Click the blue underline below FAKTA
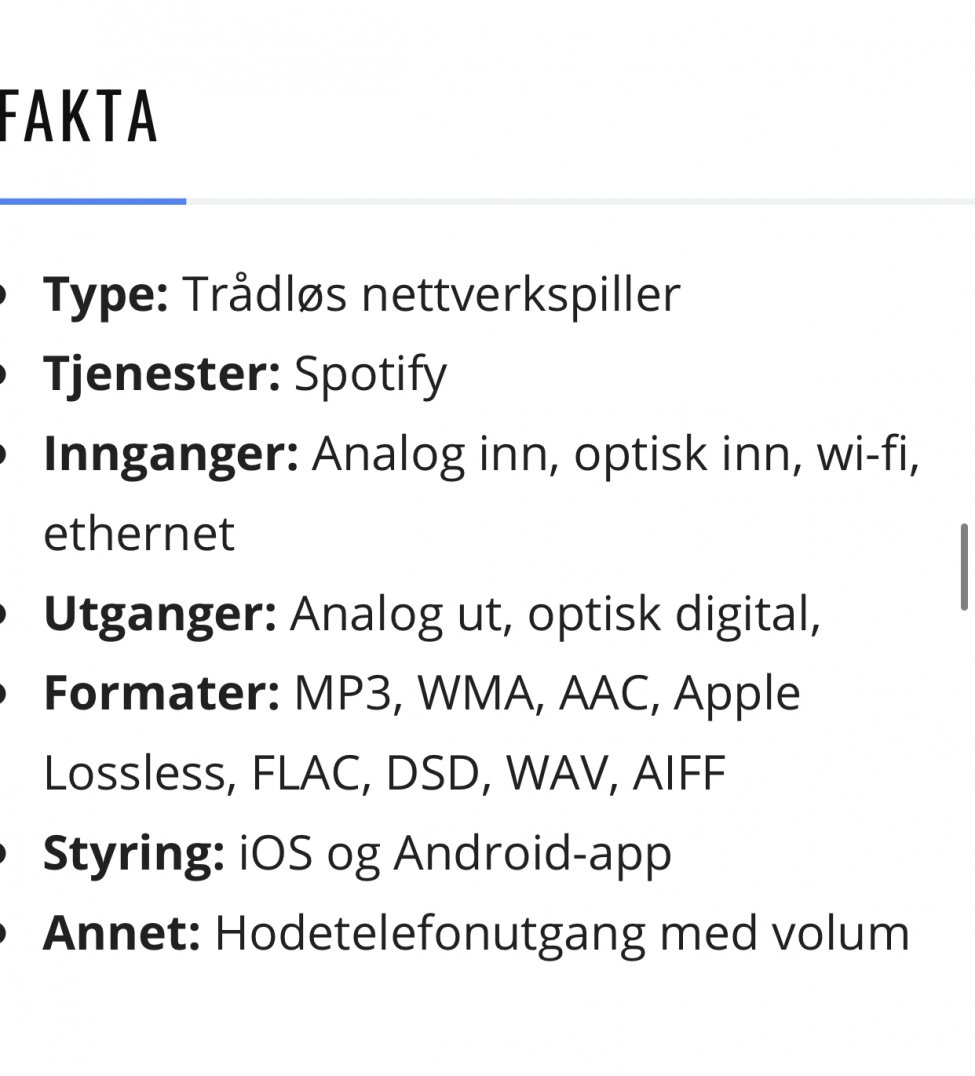975x1076 pixels. point(93,201)
